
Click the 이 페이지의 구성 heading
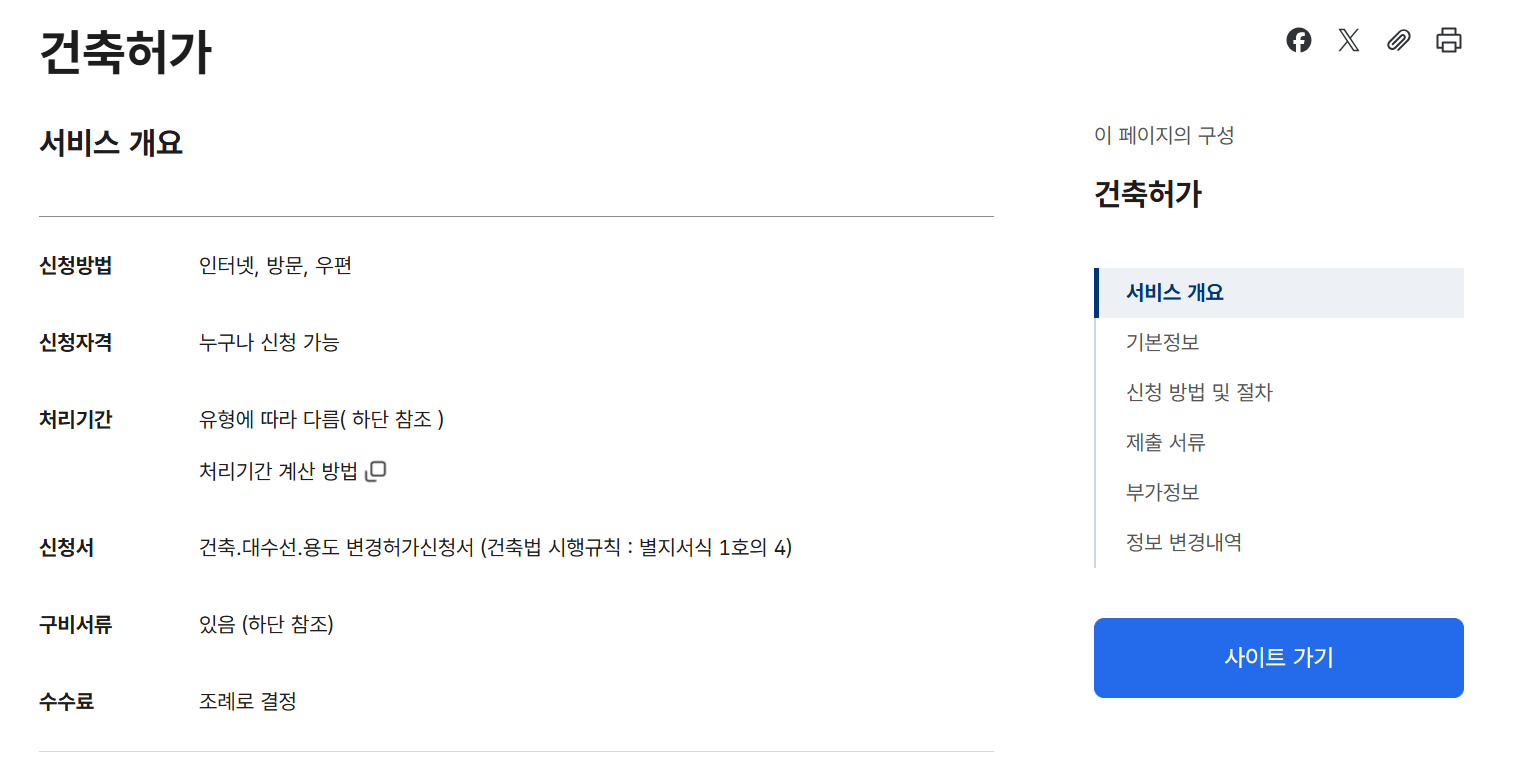(x=1164, y=135)
